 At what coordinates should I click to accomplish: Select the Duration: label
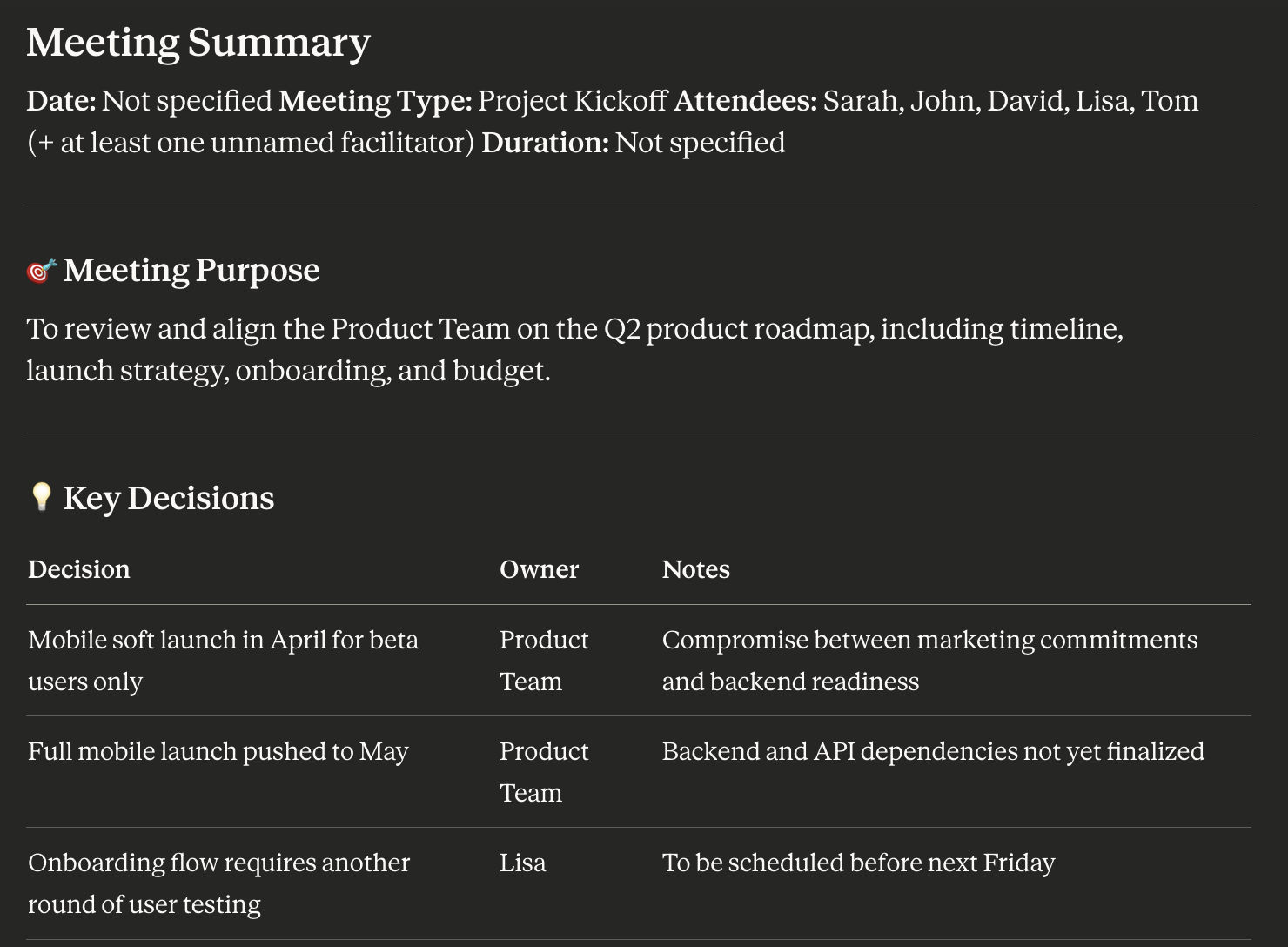[x=545, y=143]
